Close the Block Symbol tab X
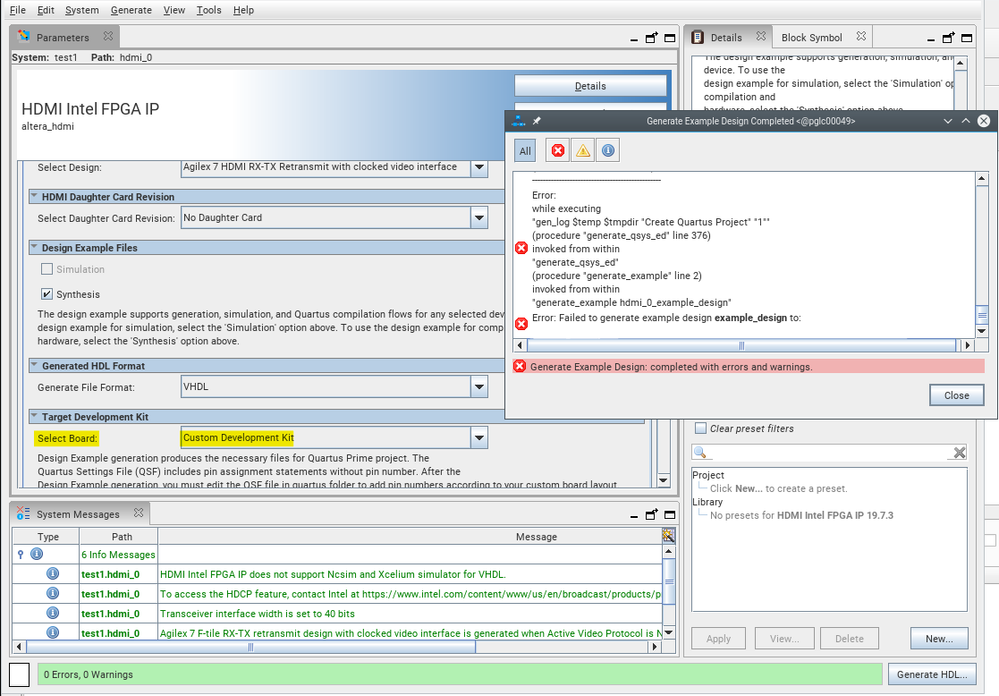Image resolution: width=999 pixels, height=696 pixels. click(861, 36)
